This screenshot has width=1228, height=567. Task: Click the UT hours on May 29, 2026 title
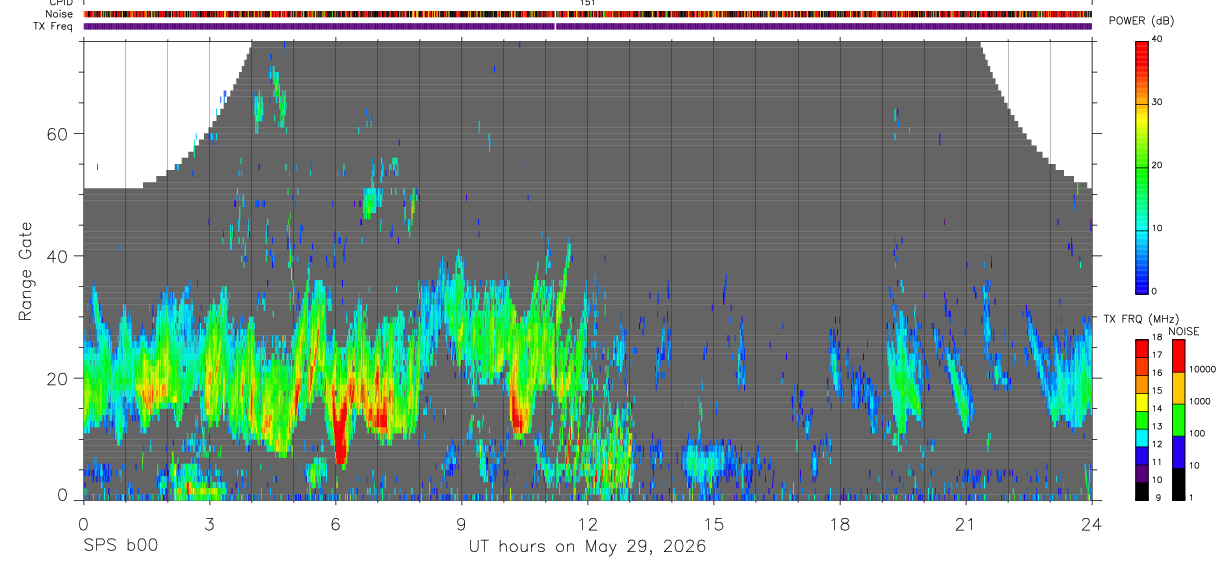pyautogui.click(x=588, y=547)
